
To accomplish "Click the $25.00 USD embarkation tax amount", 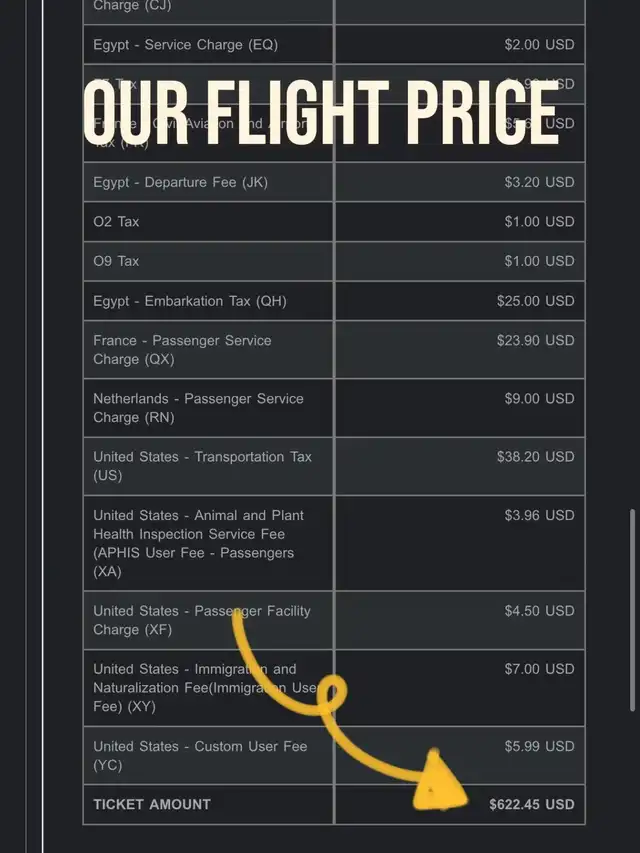I will point(535,301).
